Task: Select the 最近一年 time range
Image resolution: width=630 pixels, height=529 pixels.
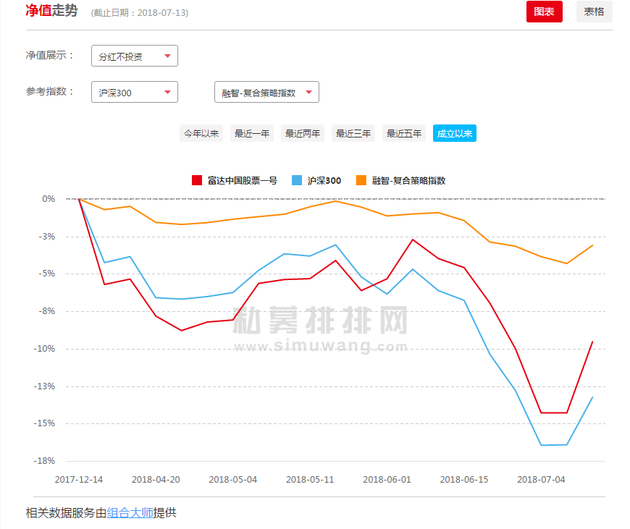Action: 252,133
